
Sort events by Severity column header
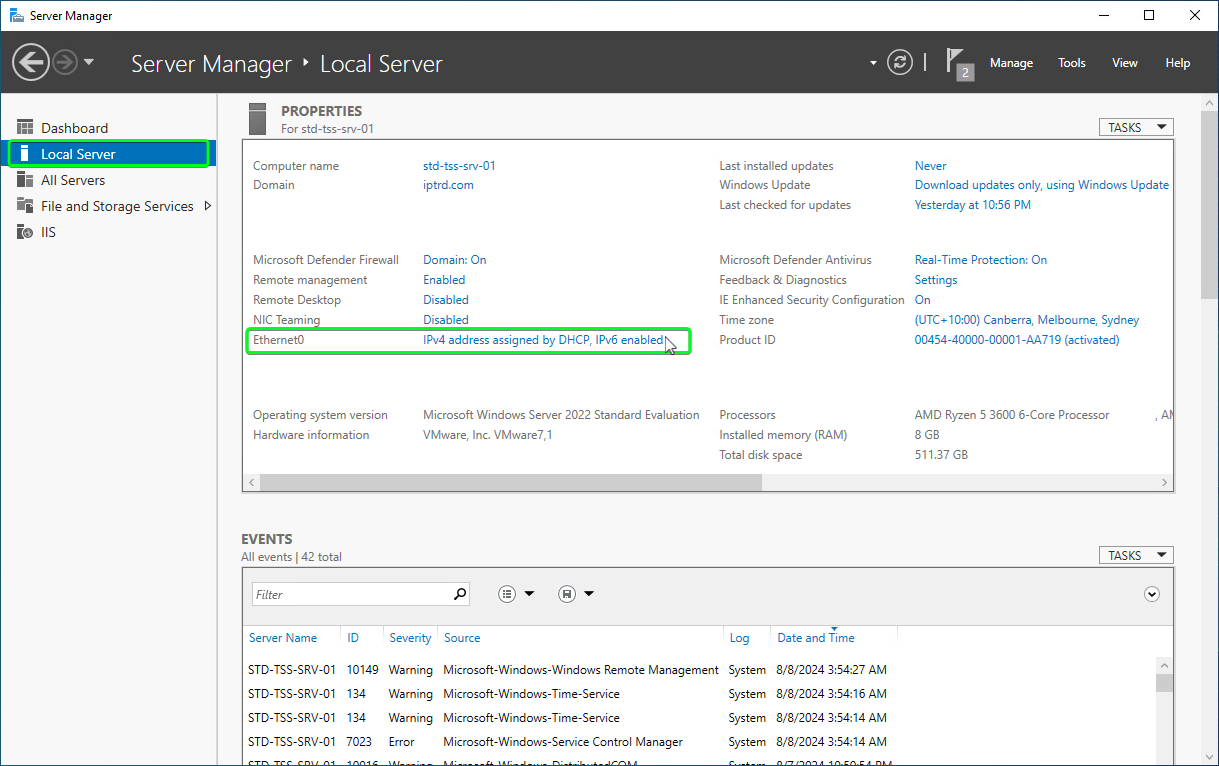point(410,638)
